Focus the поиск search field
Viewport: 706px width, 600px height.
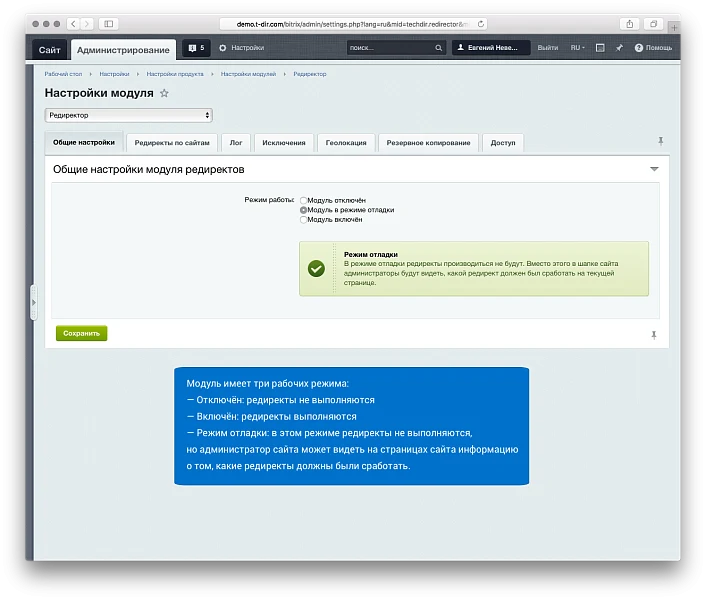coord(390,48)
